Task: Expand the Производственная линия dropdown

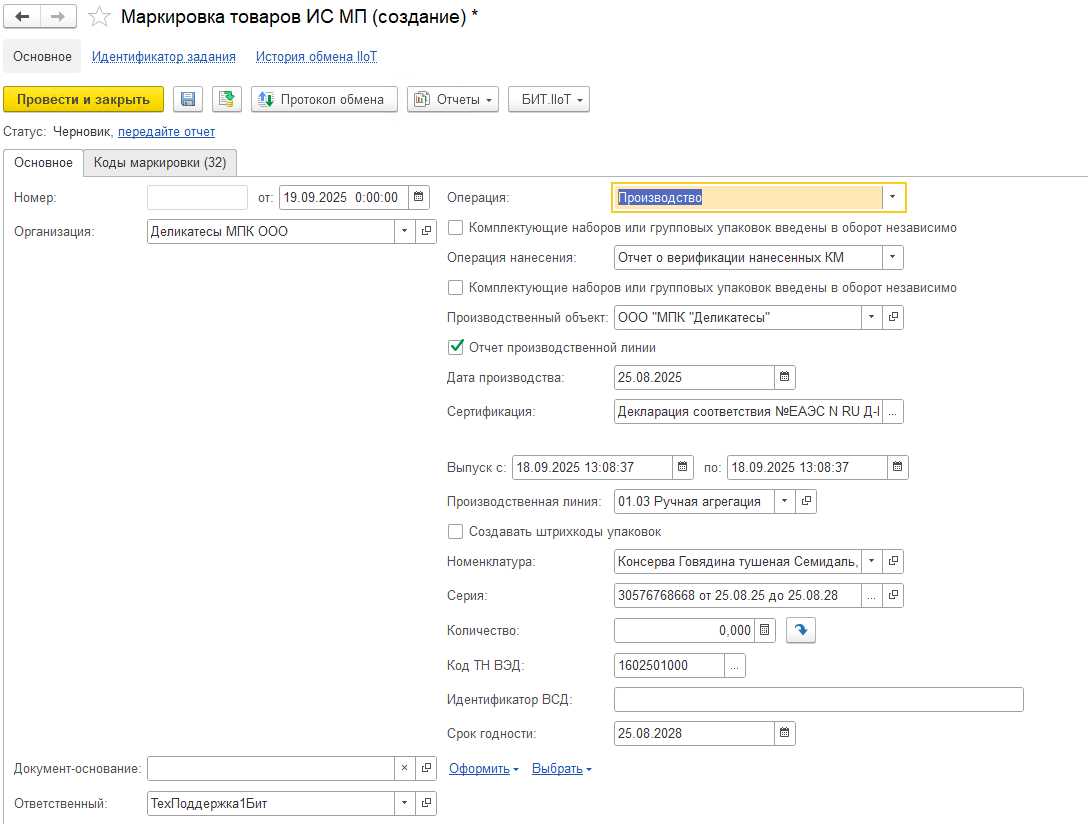Action: click(784, 502)
